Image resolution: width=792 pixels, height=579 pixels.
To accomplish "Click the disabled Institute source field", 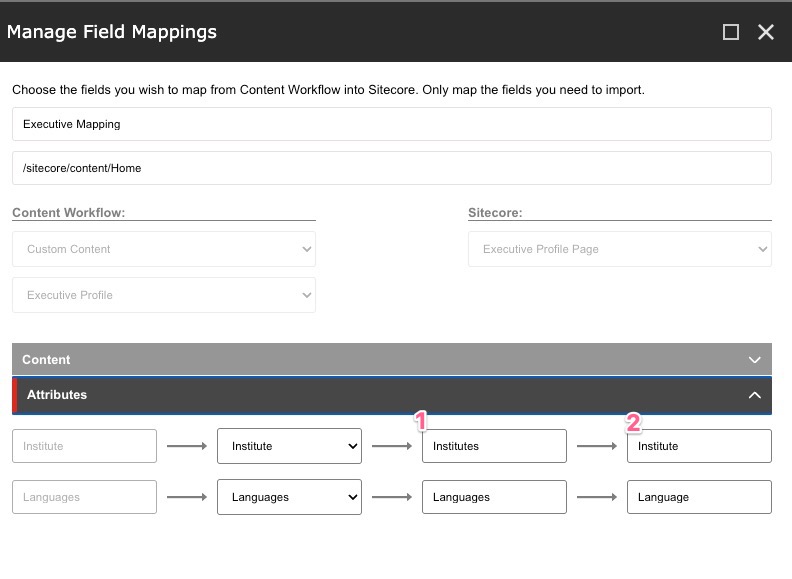I will click(x=84, y=446).
